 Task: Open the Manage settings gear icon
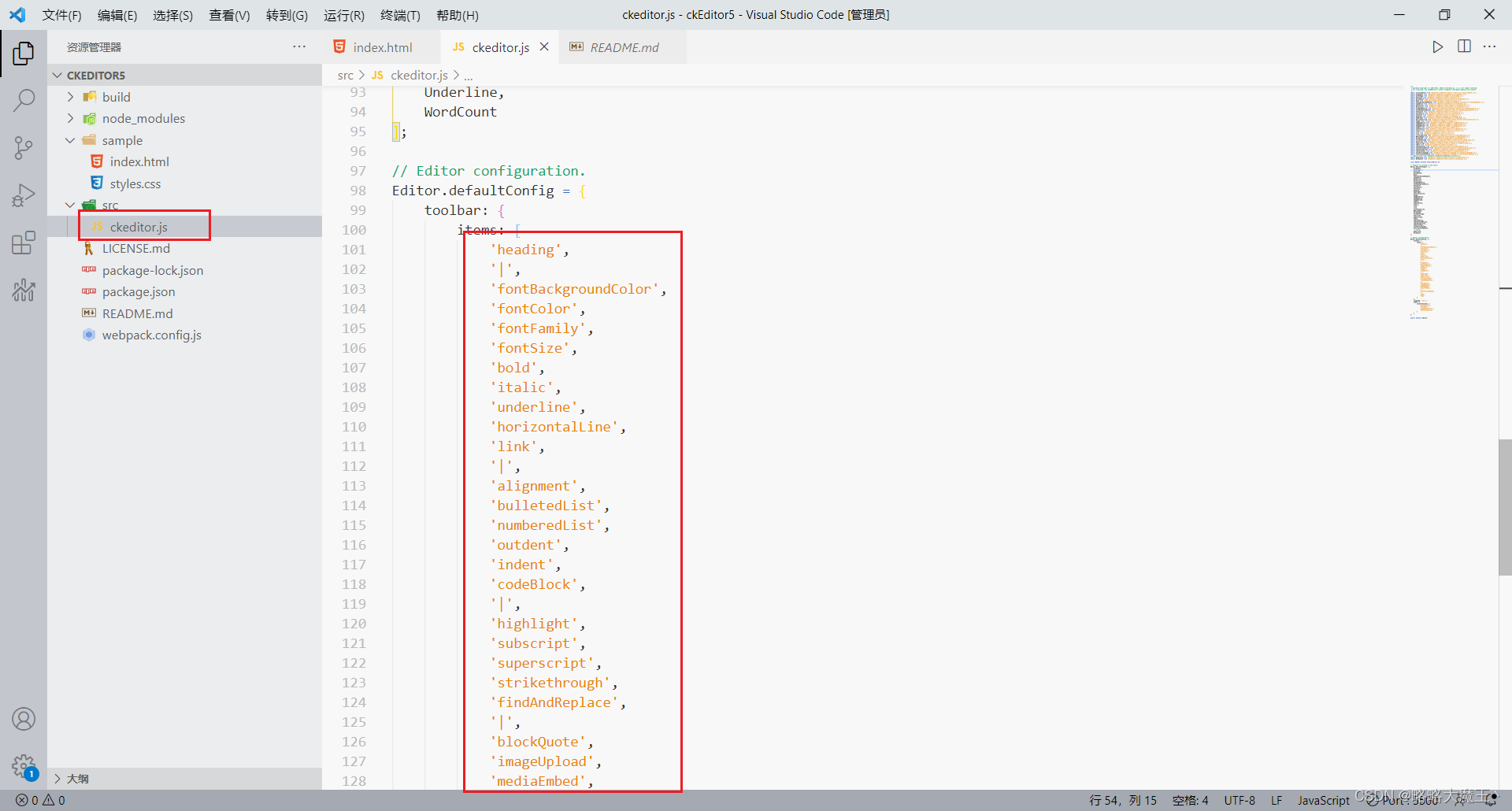pyautogui.click(x=24, y=765)
